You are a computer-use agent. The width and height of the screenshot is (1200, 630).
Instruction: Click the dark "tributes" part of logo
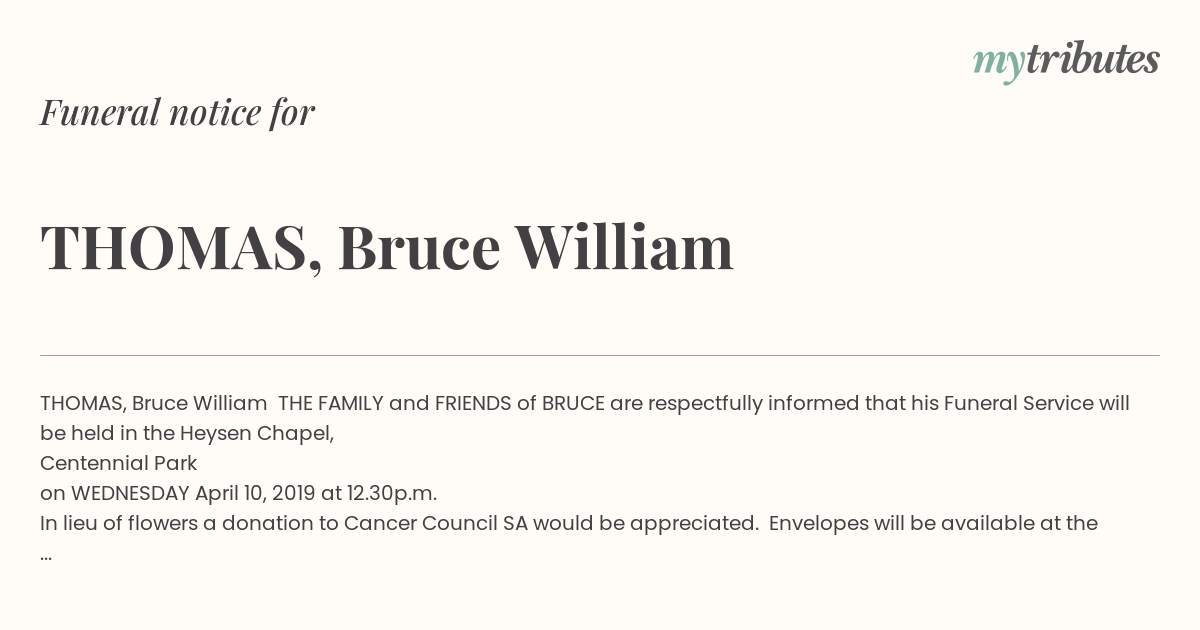(x=1093, y=59)
